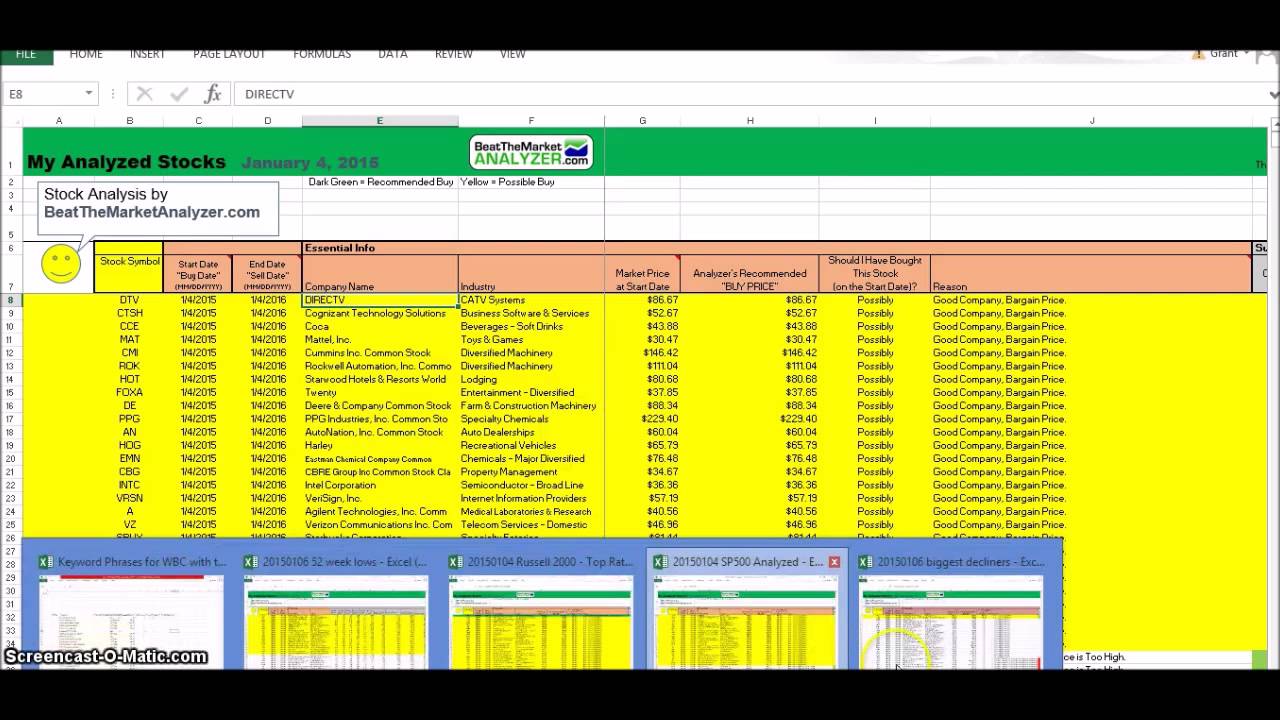The width and height of the screenshot is (1280, 720).
Task: Select the DTV stock symbol cell
Action: click(x=129, y=300)
